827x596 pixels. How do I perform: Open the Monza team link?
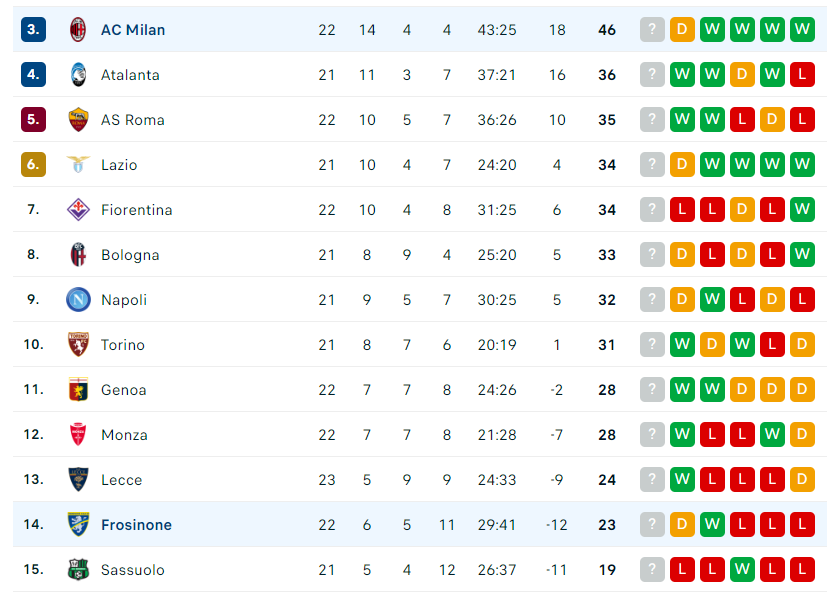click(x=124, y=435)
